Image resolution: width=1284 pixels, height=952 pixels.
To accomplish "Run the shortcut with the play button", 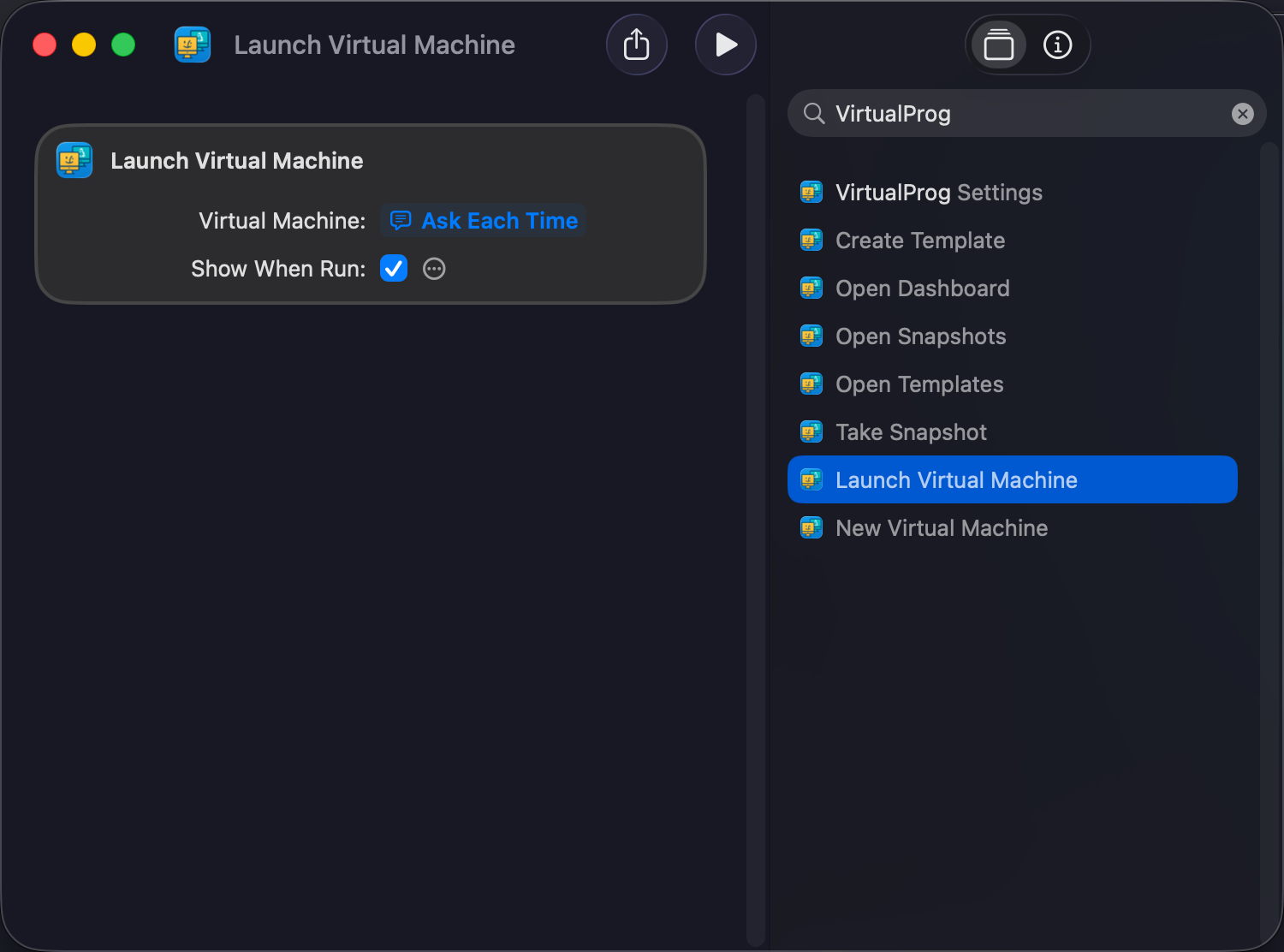I will point(725,45).
